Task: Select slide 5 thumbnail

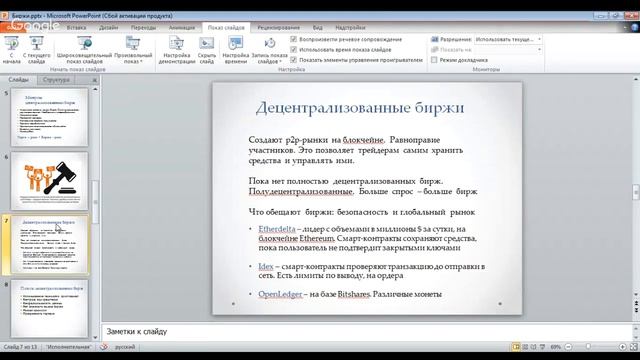Action: click(x=49, y=118)
